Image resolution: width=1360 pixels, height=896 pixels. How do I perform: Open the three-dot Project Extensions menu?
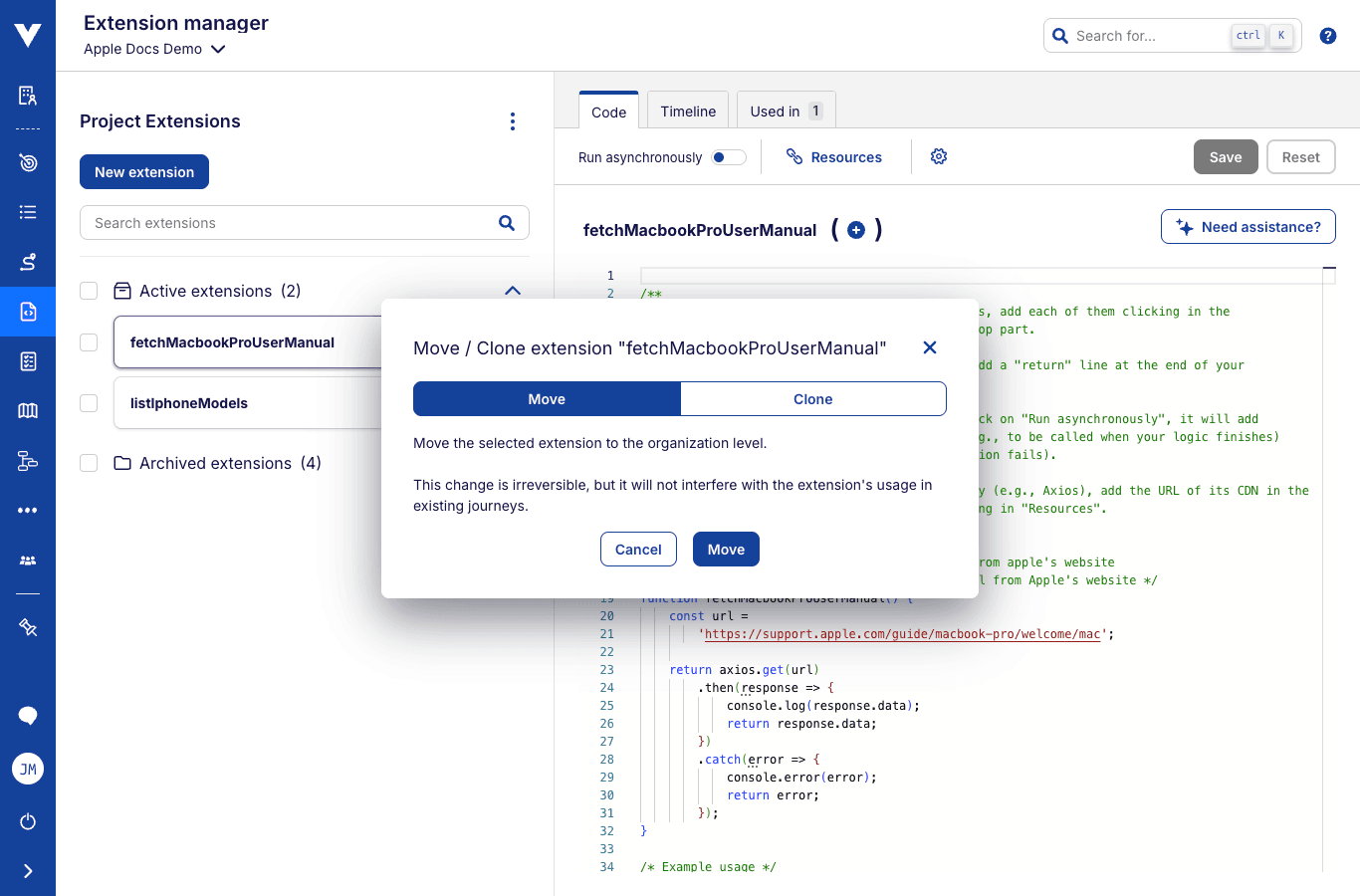point(513,121)
